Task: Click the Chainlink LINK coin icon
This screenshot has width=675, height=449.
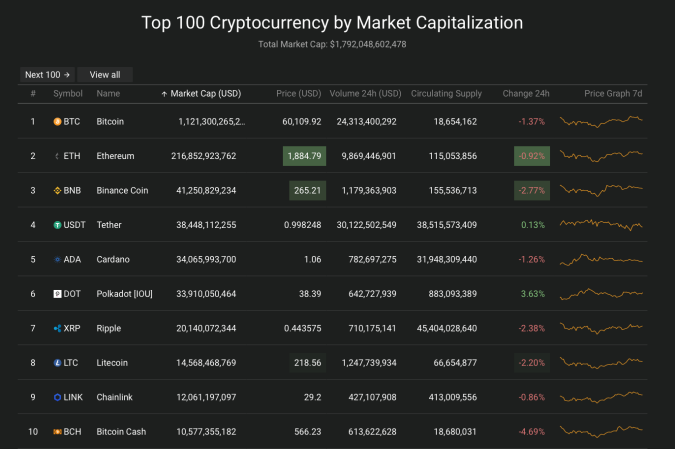Action: (57, 397)
